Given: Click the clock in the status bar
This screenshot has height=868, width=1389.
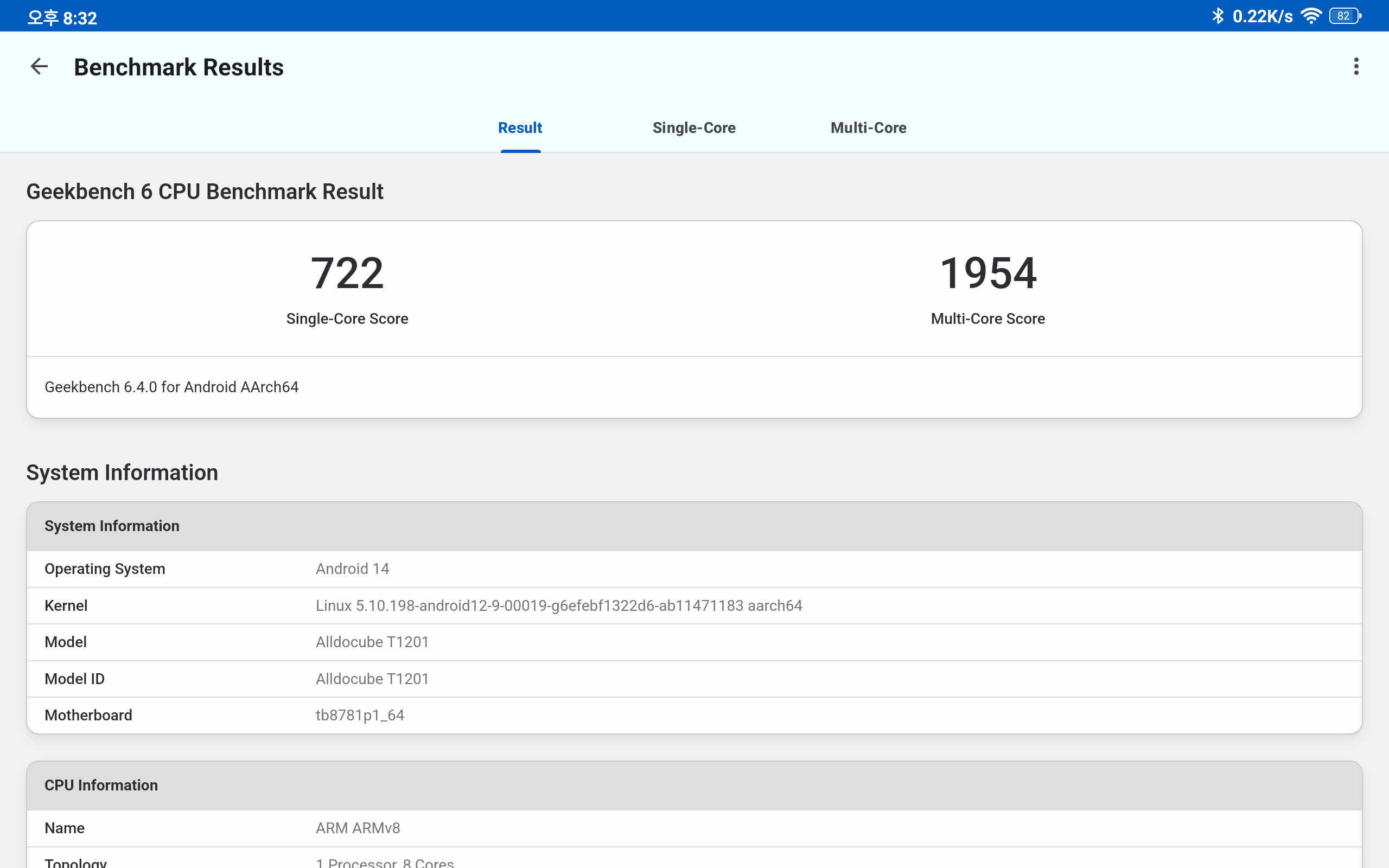Looking at the screenshot, I should tap(62, 18).
